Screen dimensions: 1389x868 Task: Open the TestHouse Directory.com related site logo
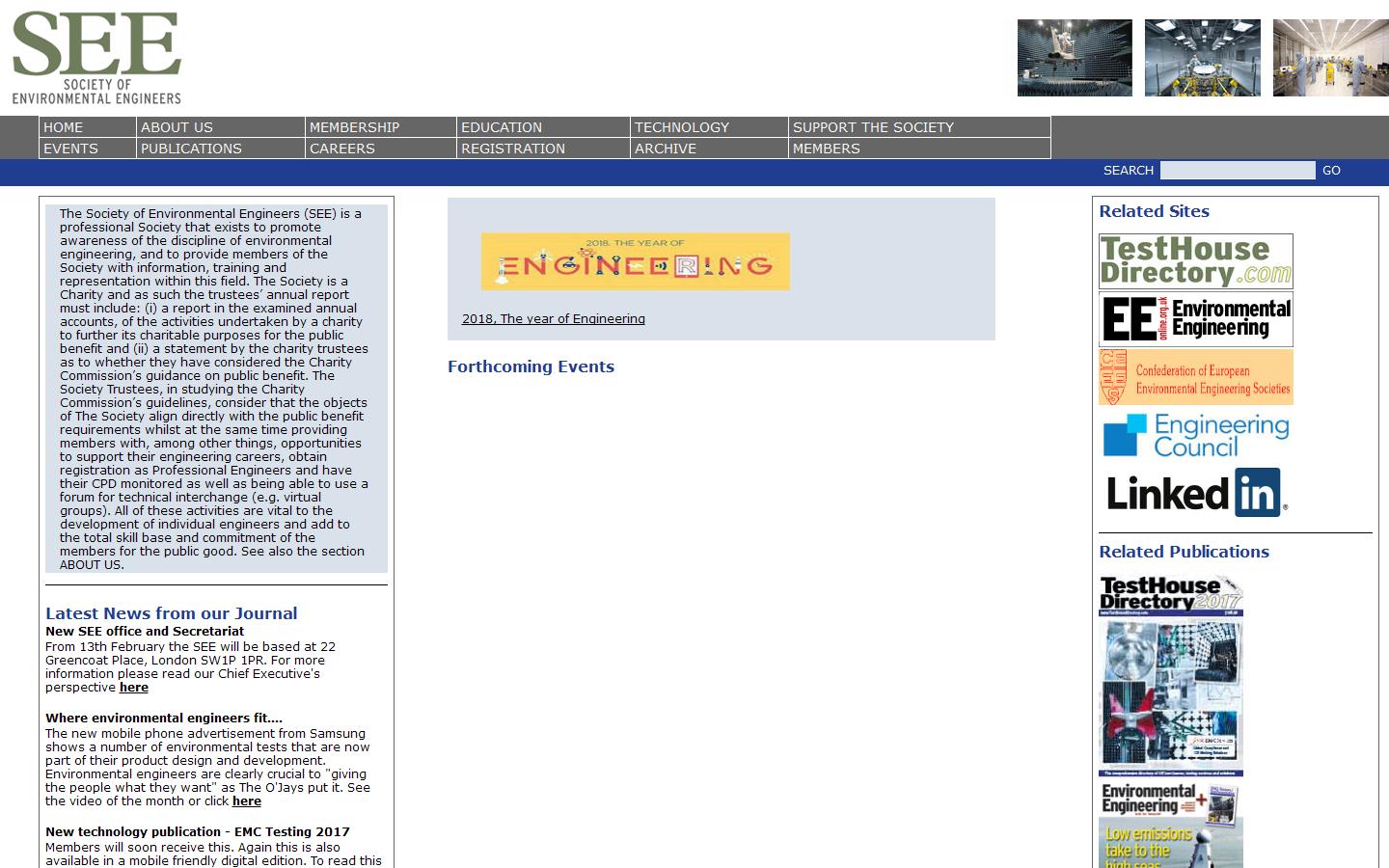coord(1195,260)
